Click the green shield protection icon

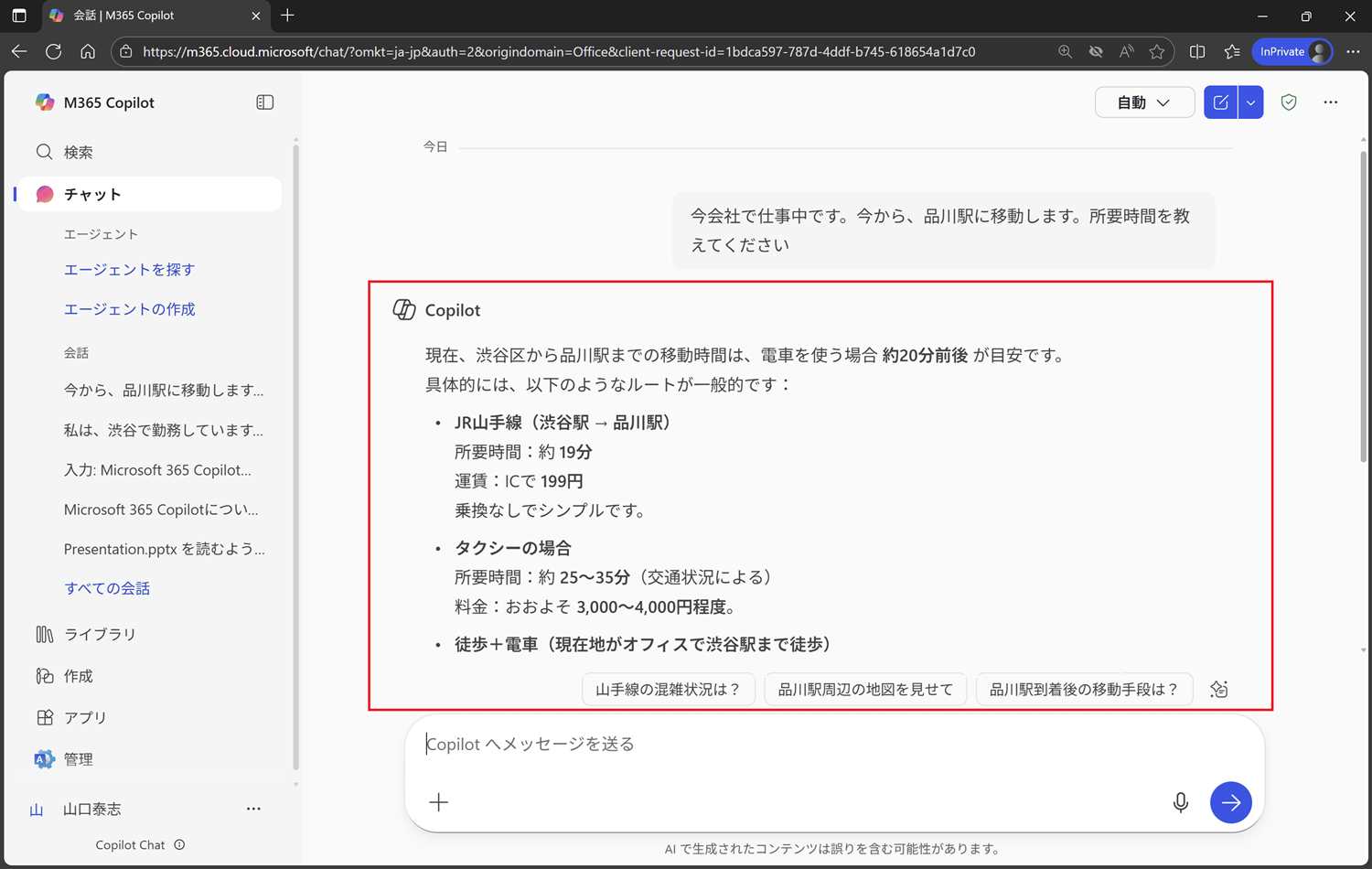1289,102
